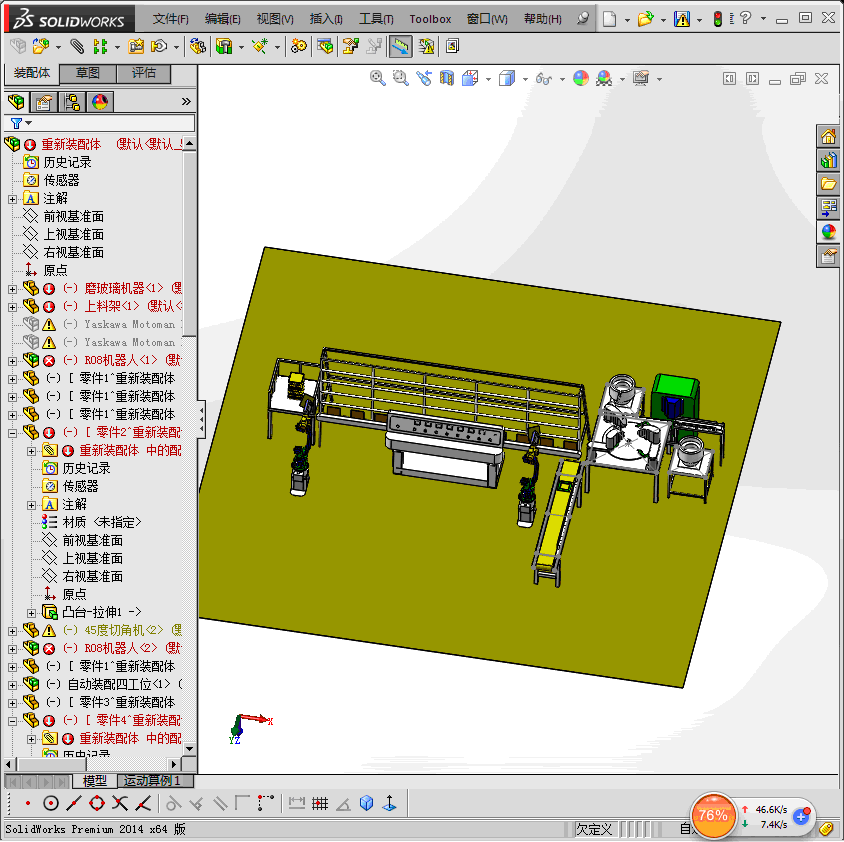The height and width of the screenshot is (842, 844).
Task: Open the 帮助(H) menu
Action: (542, 19)
